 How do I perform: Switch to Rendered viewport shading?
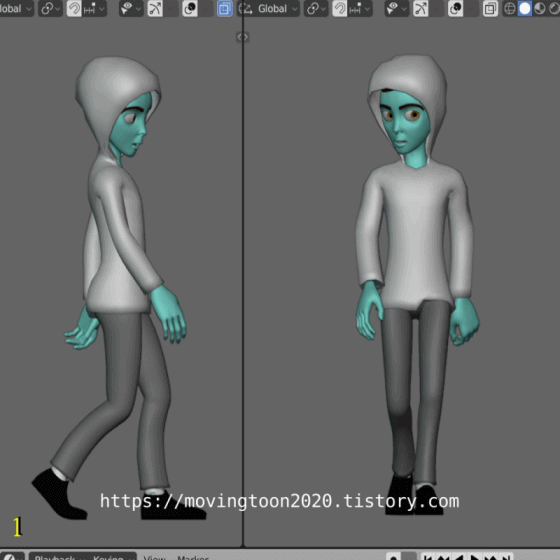tap(554, 9)
